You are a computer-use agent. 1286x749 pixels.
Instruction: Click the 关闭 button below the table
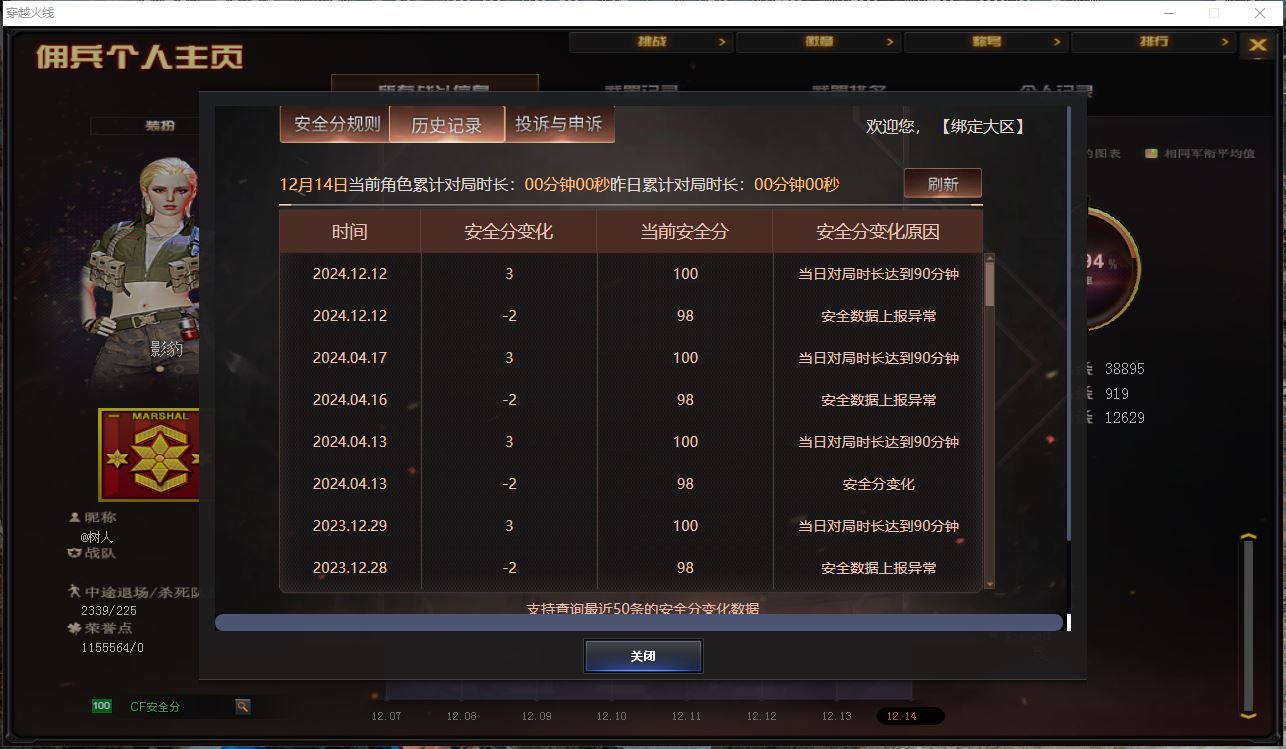pyautogui.click(x=643, y=656)
